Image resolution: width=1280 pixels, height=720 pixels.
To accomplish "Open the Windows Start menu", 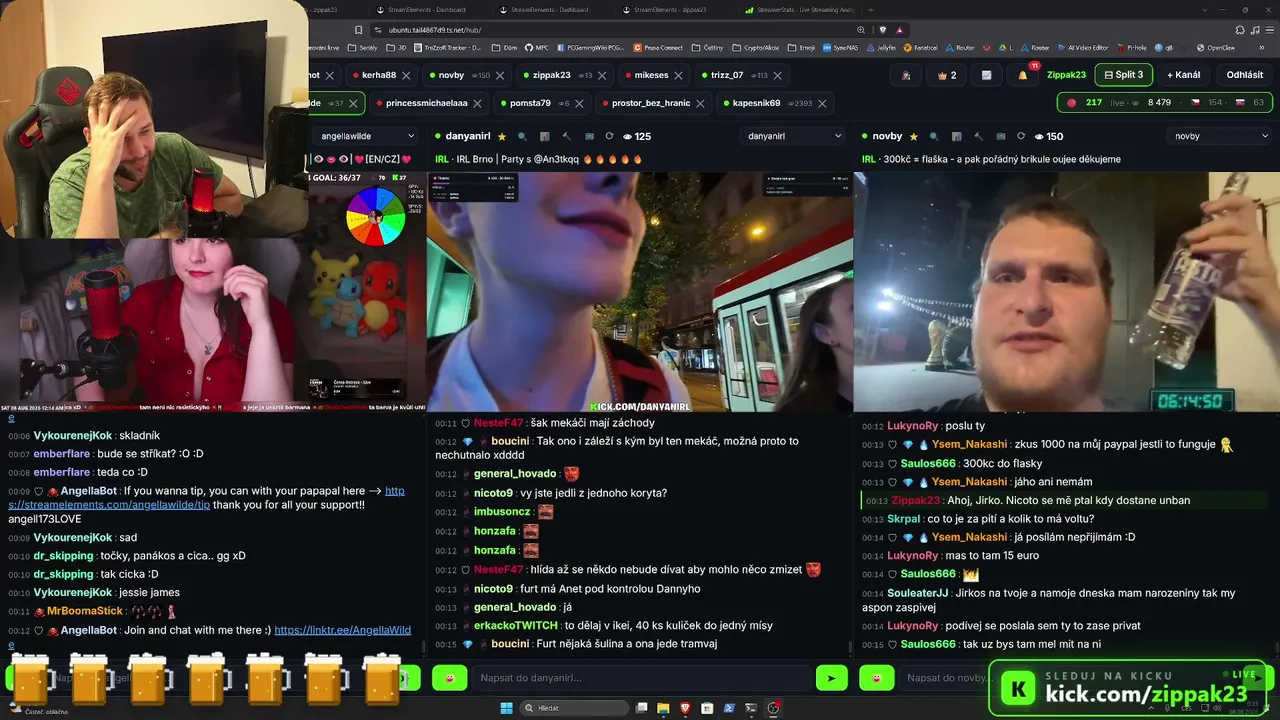I will pyautogui.click(x=507, y=708).
